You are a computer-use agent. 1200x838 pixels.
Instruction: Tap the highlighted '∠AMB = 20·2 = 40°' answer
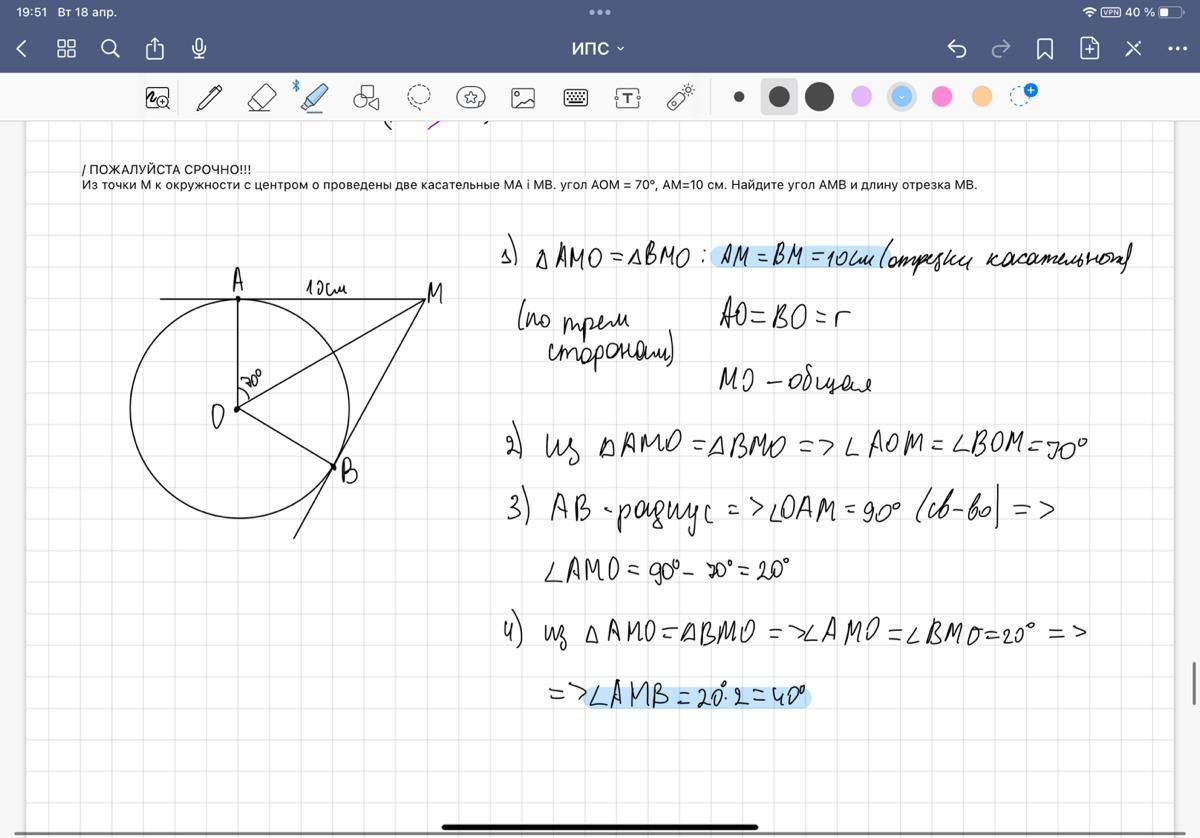pos(698,695)
